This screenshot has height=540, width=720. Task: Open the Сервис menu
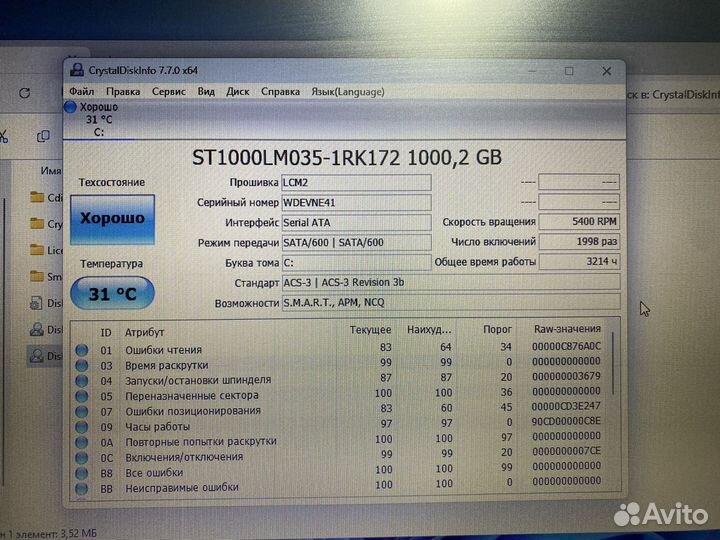click(x=169, y=92)
